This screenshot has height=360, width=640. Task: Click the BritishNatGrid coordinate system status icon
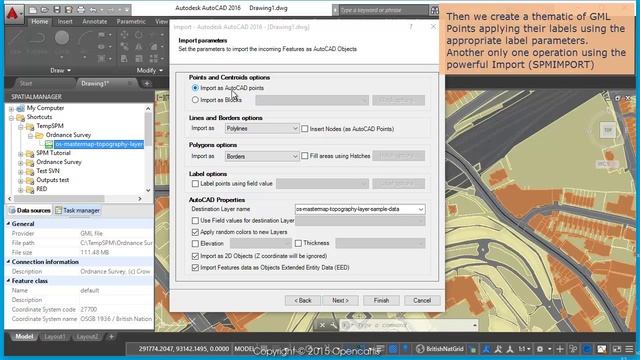(440, 349)
